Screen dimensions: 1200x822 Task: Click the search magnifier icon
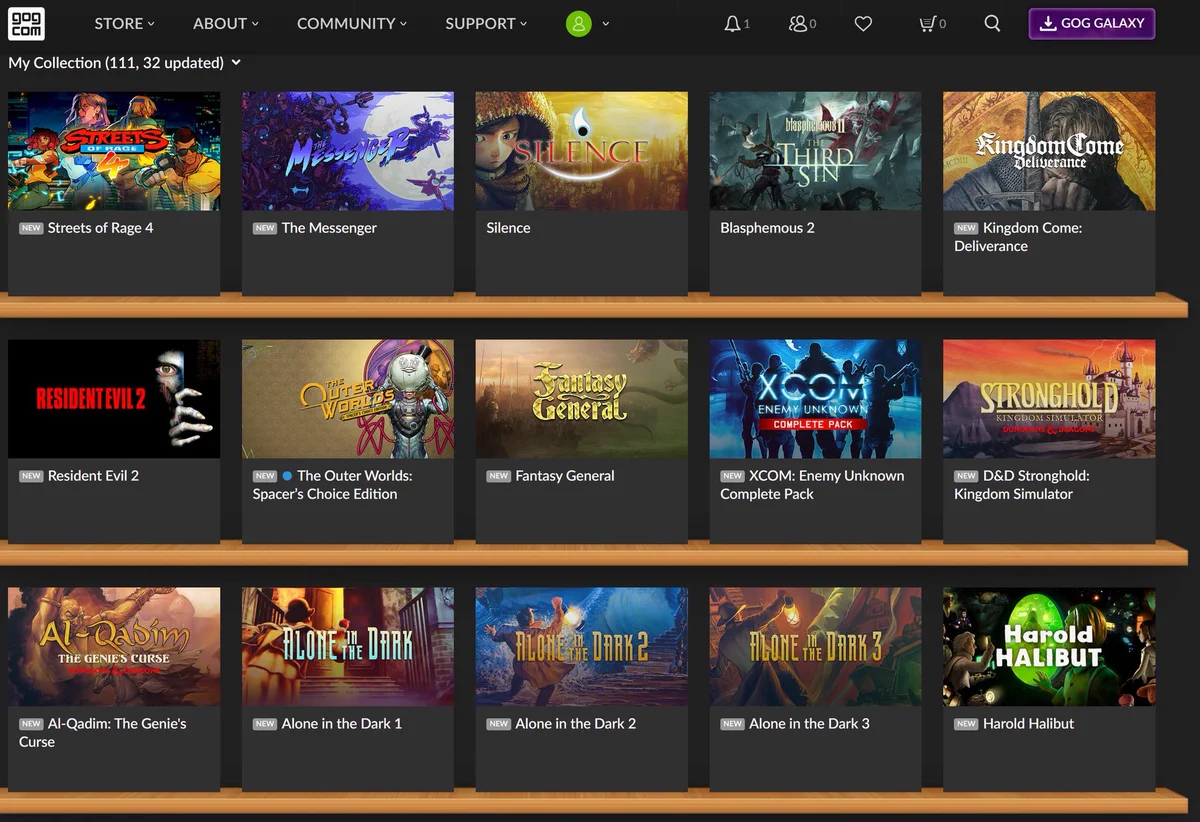coord(992,23)
